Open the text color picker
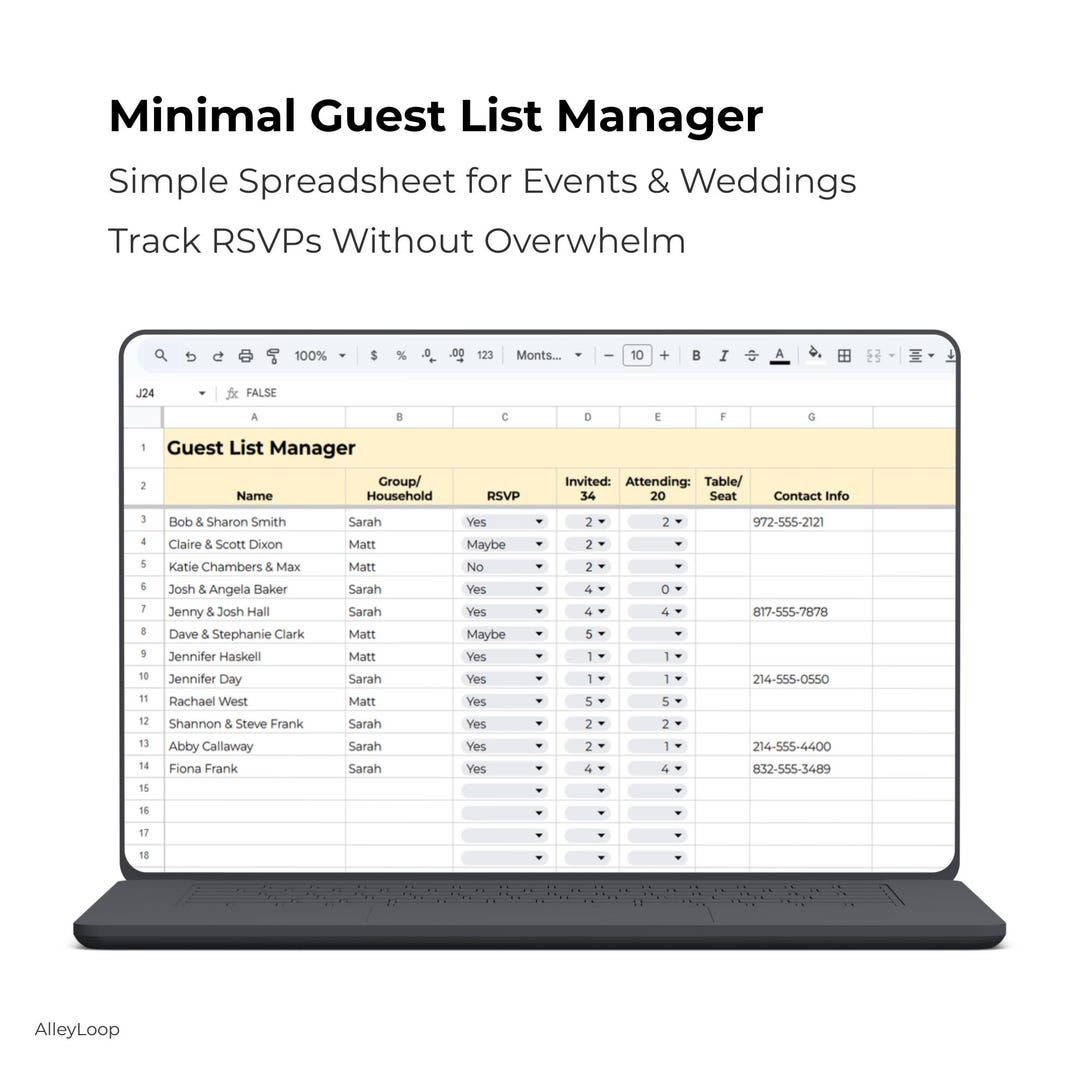Viewport: 1080px width, 1080px height. click(779, 355)
